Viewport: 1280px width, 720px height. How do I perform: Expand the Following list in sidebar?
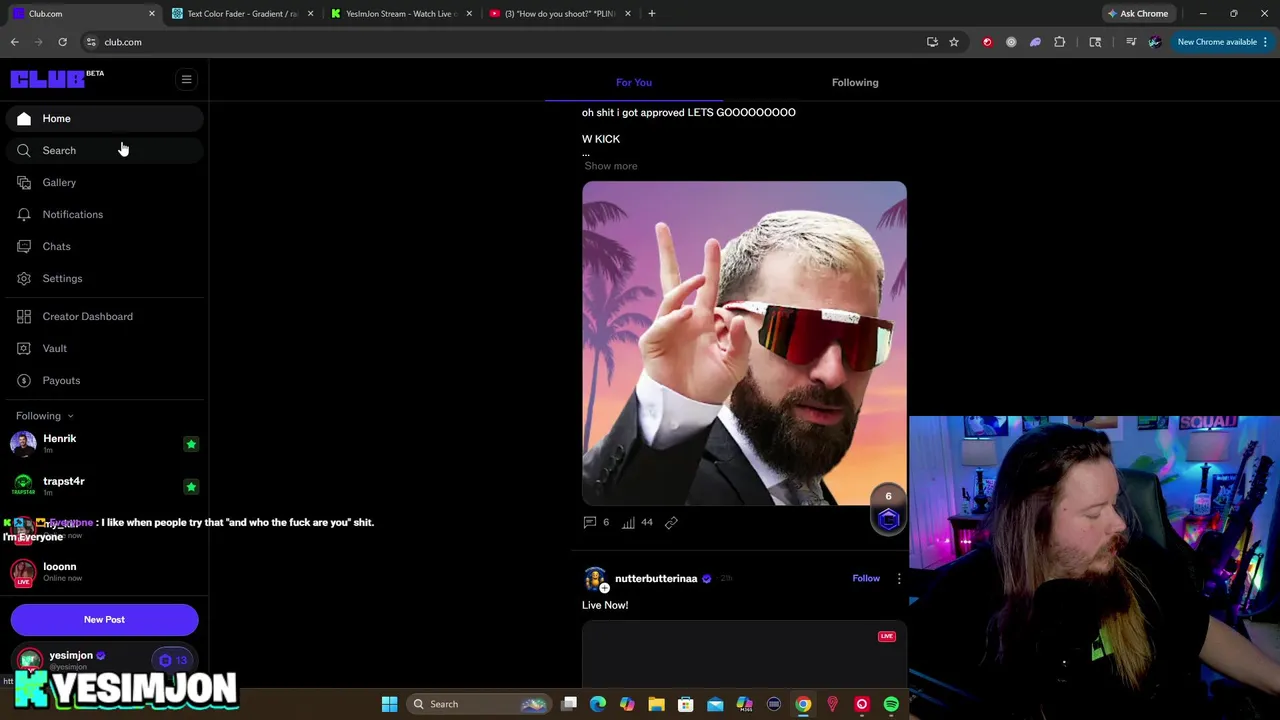tap(45, 416)
